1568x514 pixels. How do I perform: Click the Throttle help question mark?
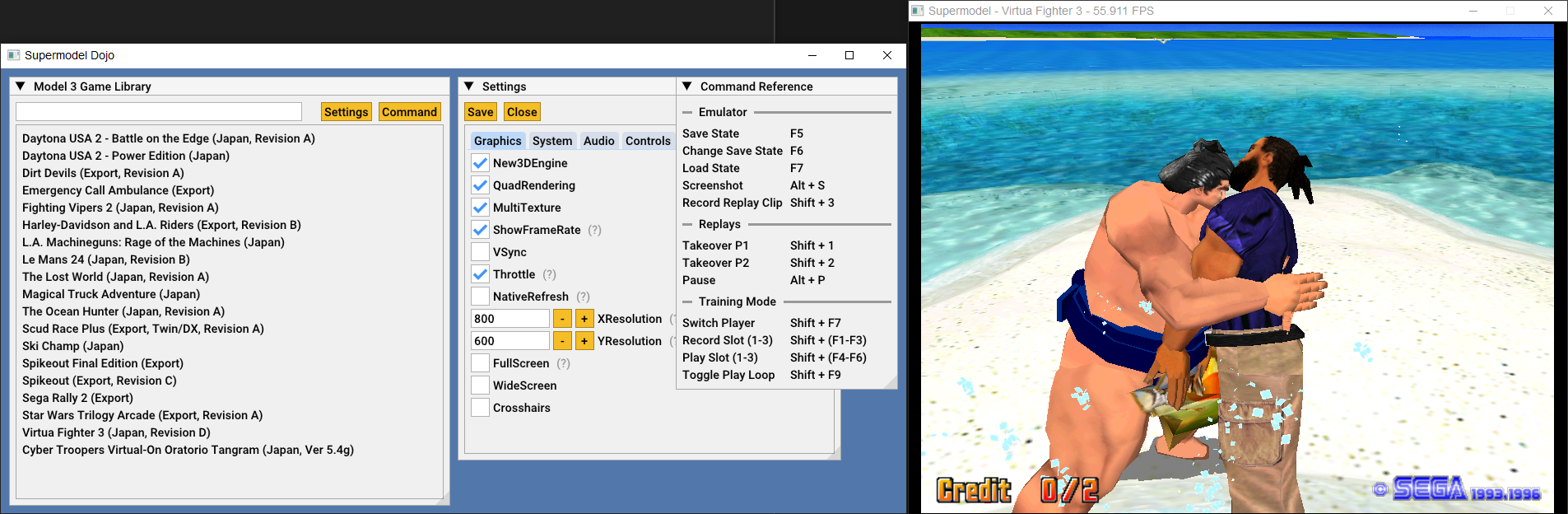tap(550, 274)
